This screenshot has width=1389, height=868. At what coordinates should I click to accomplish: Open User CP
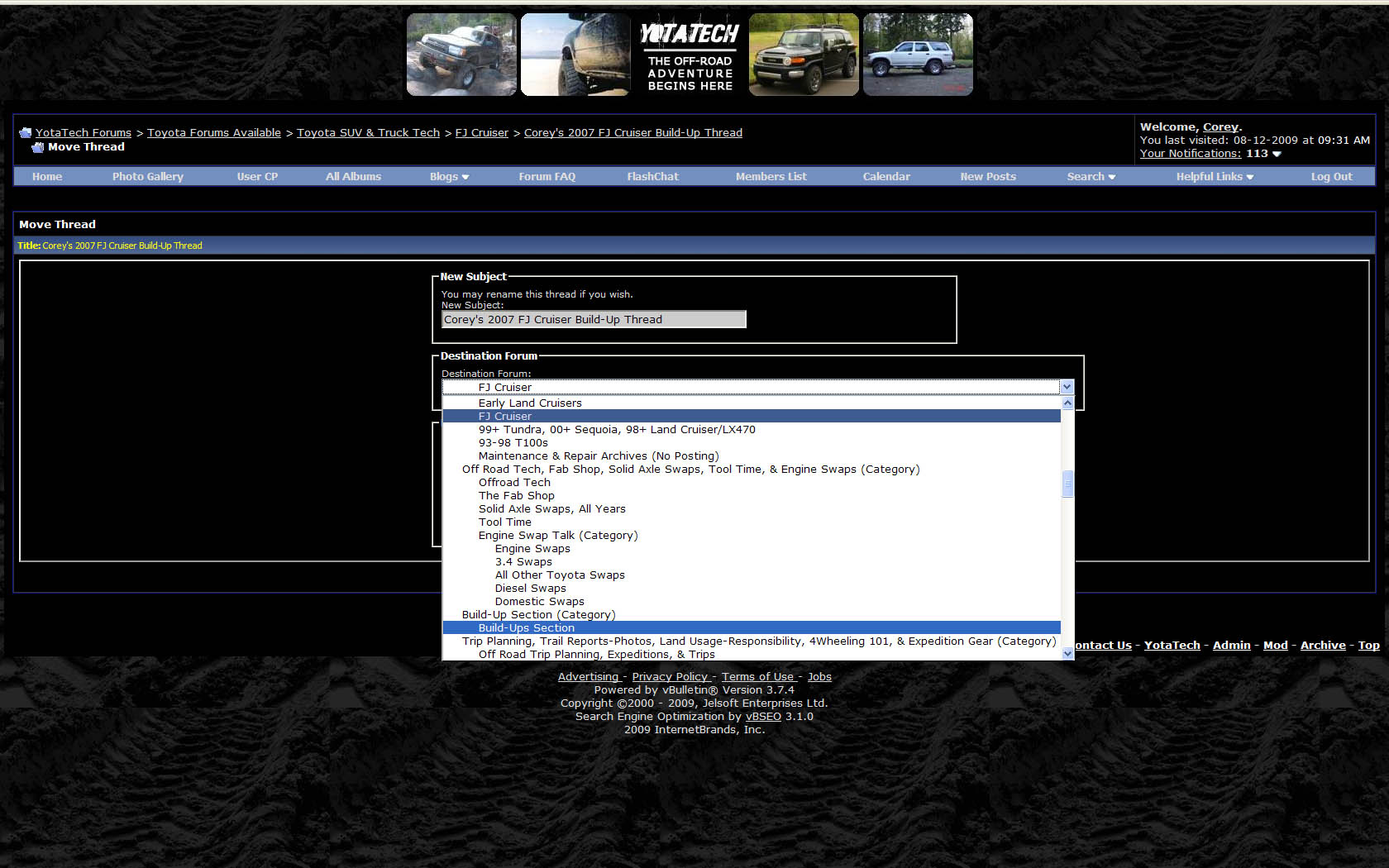[x=257, y=177]
